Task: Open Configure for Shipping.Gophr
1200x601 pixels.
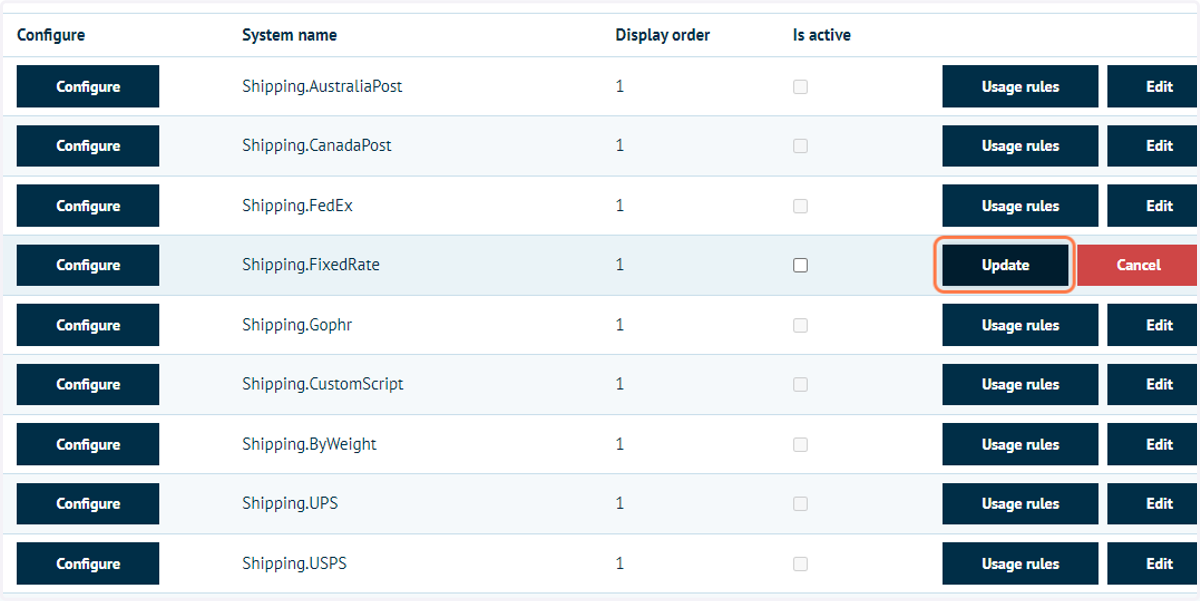Action: (88, 325)
